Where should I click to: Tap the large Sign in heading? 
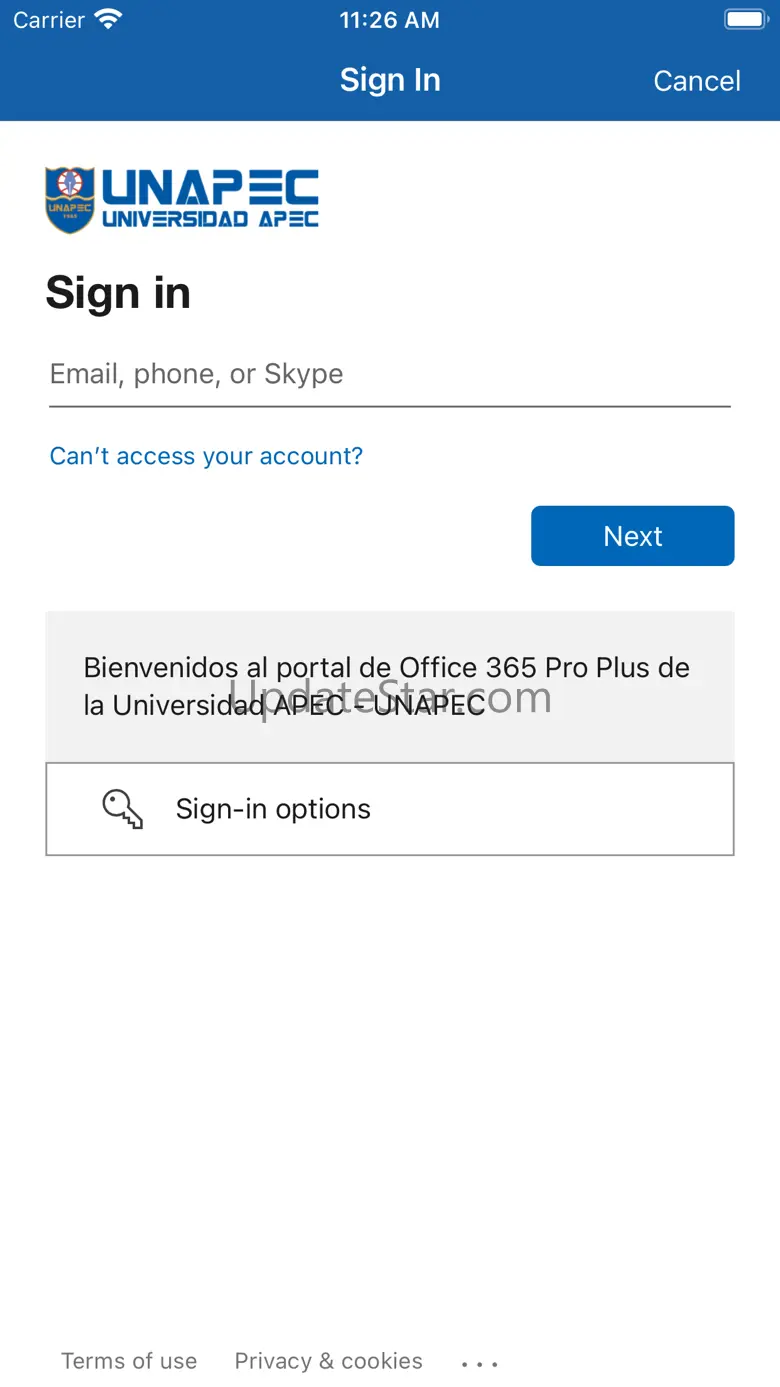coord(118,293)
